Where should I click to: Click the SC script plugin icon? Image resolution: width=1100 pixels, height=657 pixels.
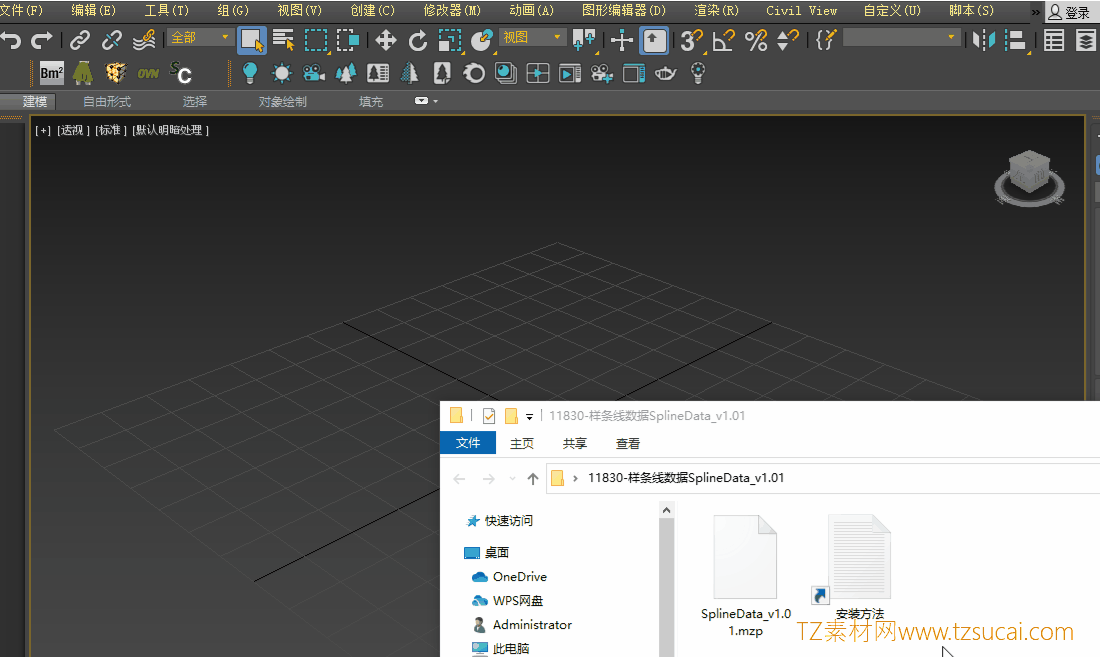pos(180,73)
